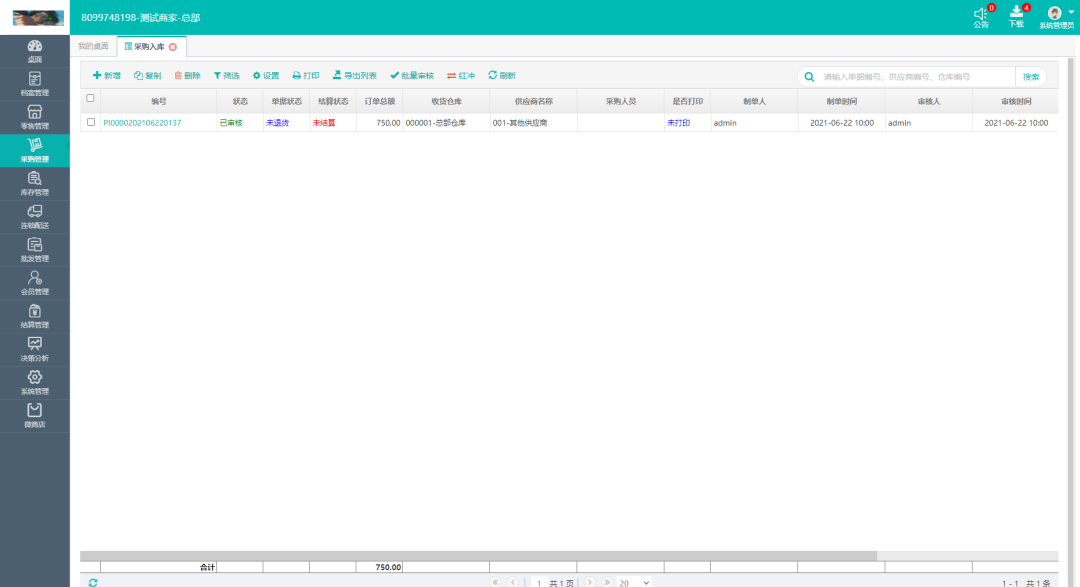Screen dimensions: 1080x587
Task: Open the 采购管理 sidebar module
Action: tap(35, 150)
